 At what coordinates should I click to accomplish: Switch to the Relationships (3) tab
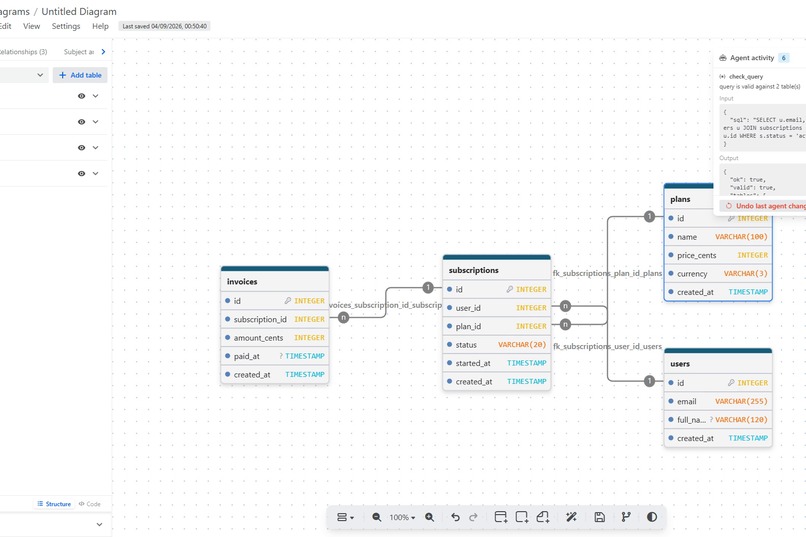point(23,52)
